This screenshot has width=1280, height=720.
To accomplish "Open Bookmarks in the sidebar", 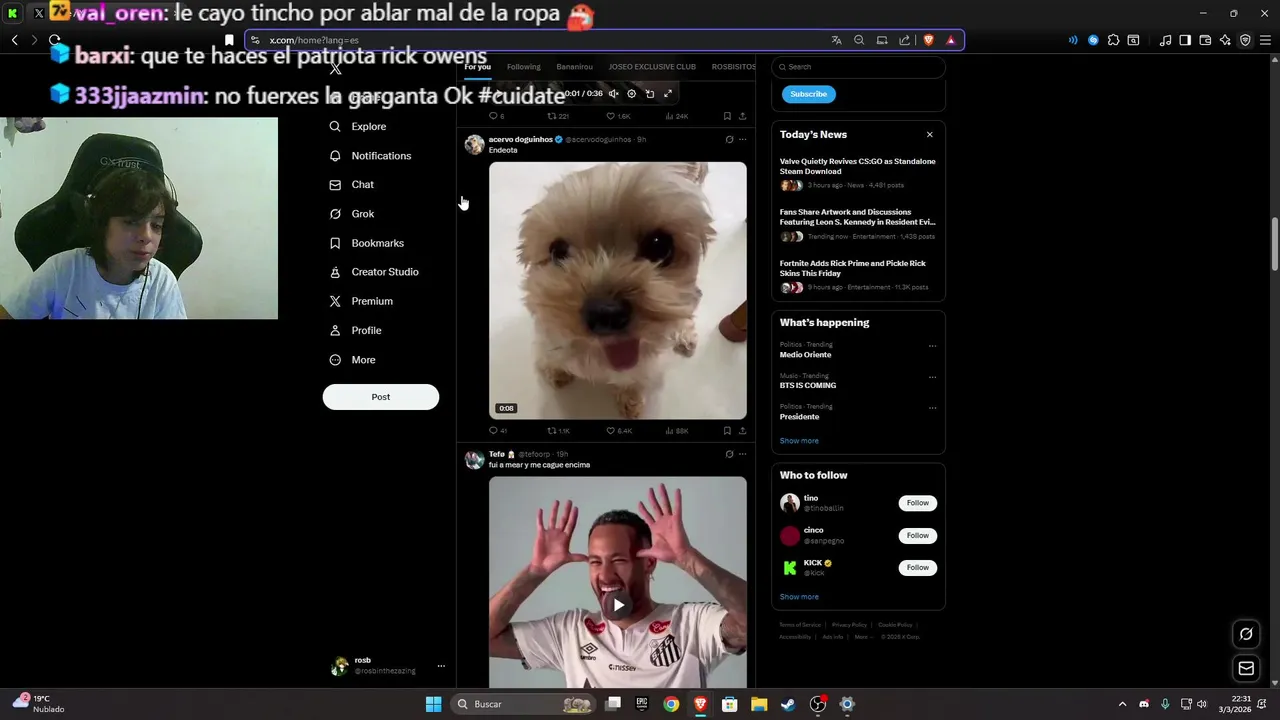I will [366, 243].
